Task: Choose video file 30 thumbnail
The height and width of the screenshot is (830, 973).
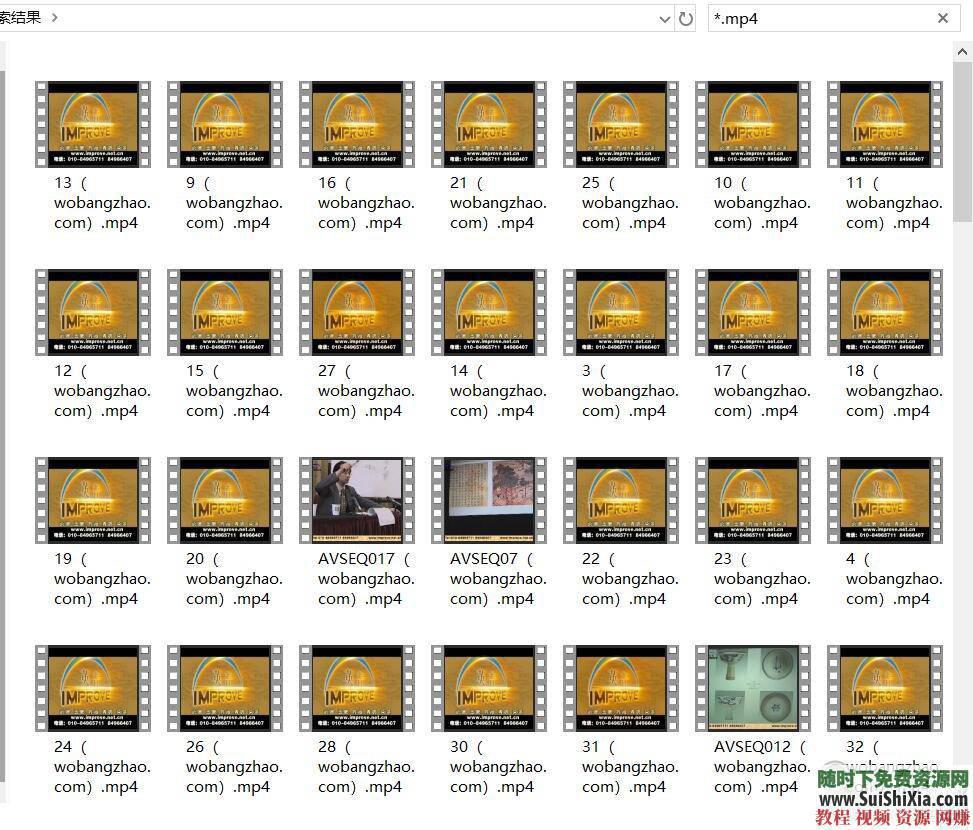Action: tap(489, 688)
